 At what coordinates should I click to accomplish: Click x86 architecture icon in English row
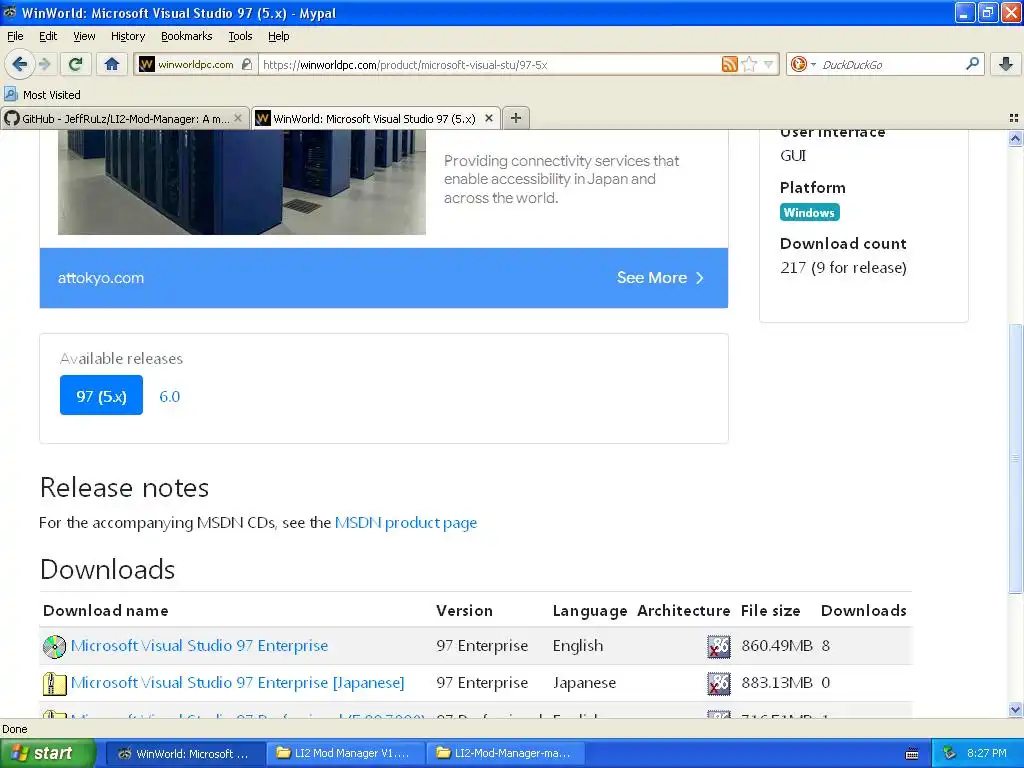point(718,647)
